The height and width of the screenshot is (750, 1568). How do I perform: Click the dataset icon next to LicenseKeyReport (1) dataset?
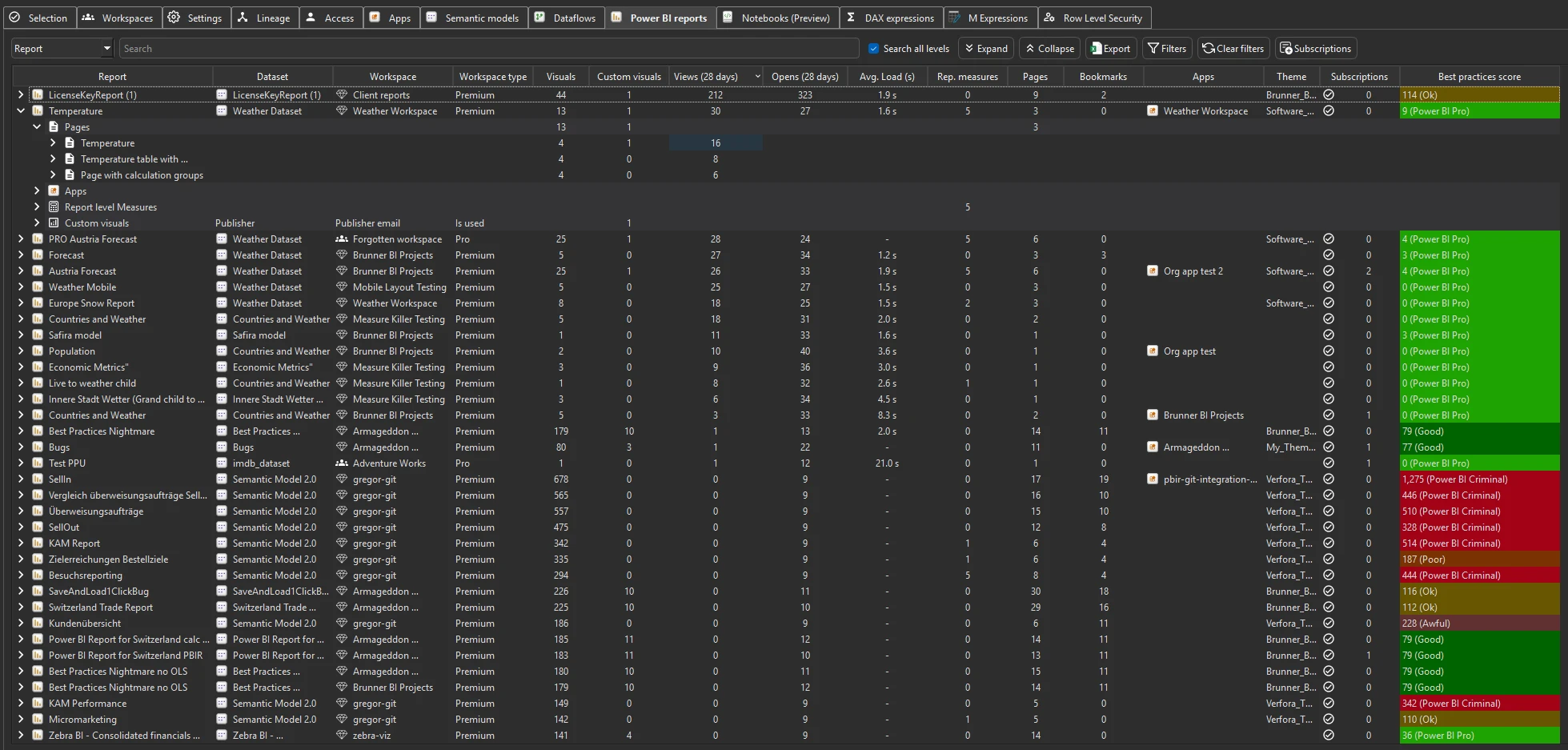pyautogui.click(x=222, y=94)
